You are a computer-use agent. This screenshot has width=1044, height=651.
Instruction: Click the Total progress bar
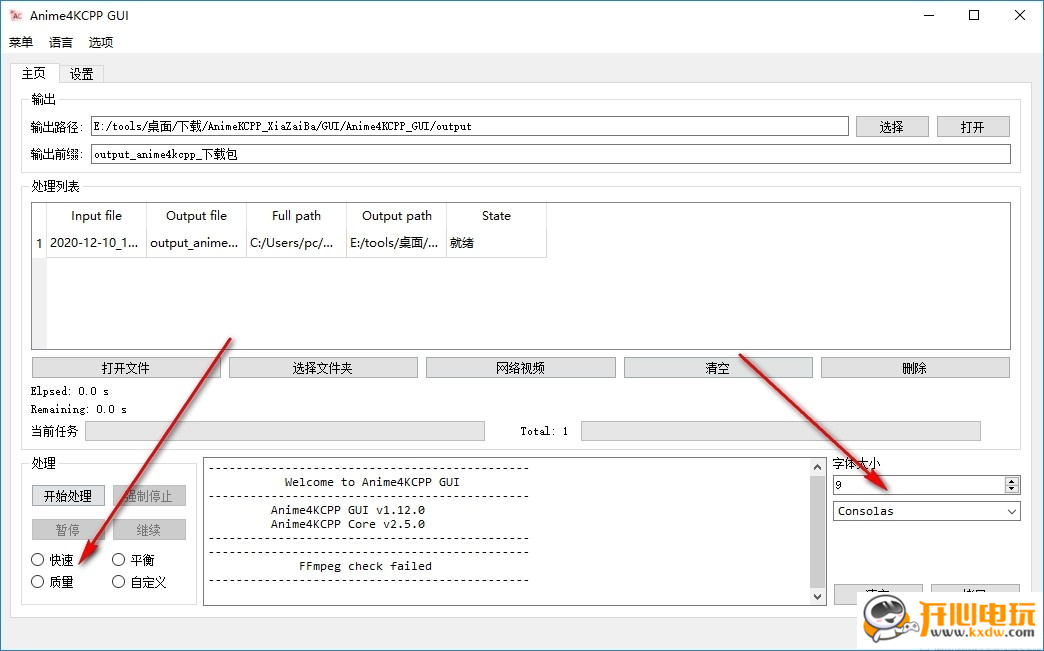[781, 431]
